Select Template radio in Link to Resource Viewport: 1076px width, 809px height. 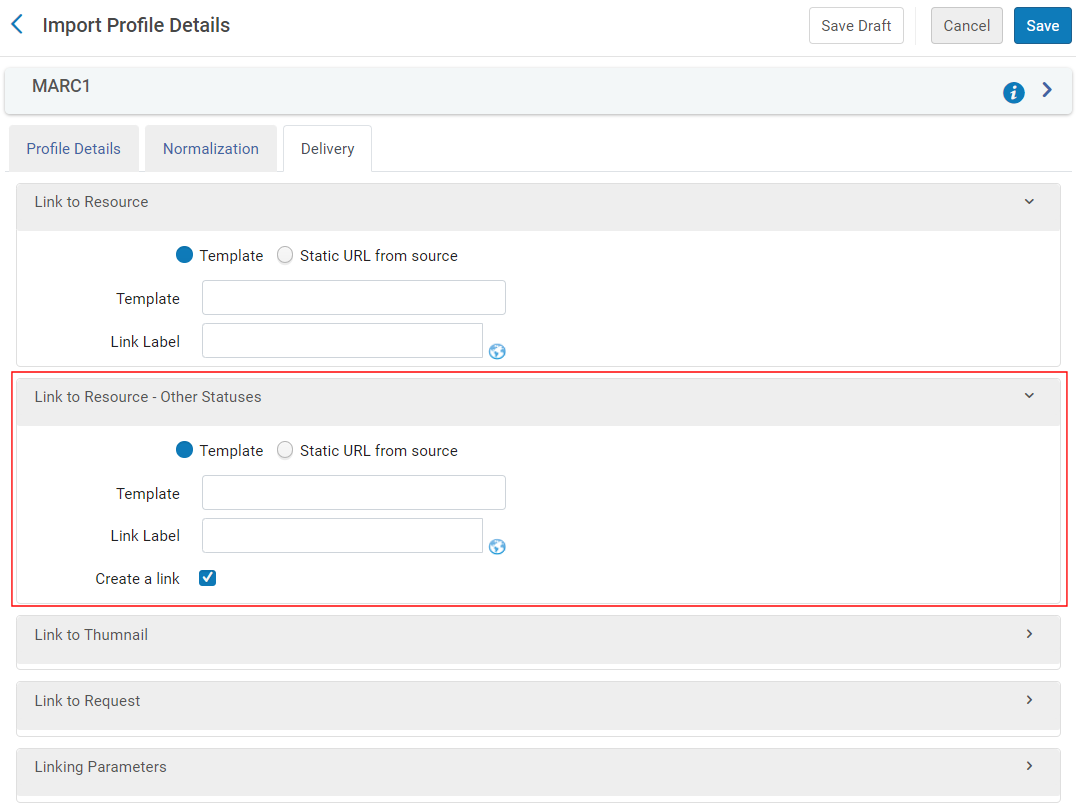[184, 255]
